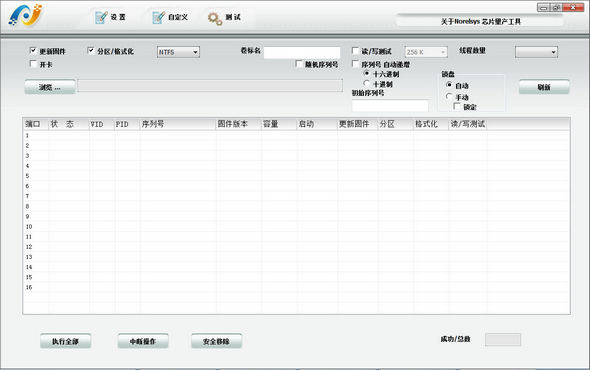Minimize the application window

[x=543, y=7]
